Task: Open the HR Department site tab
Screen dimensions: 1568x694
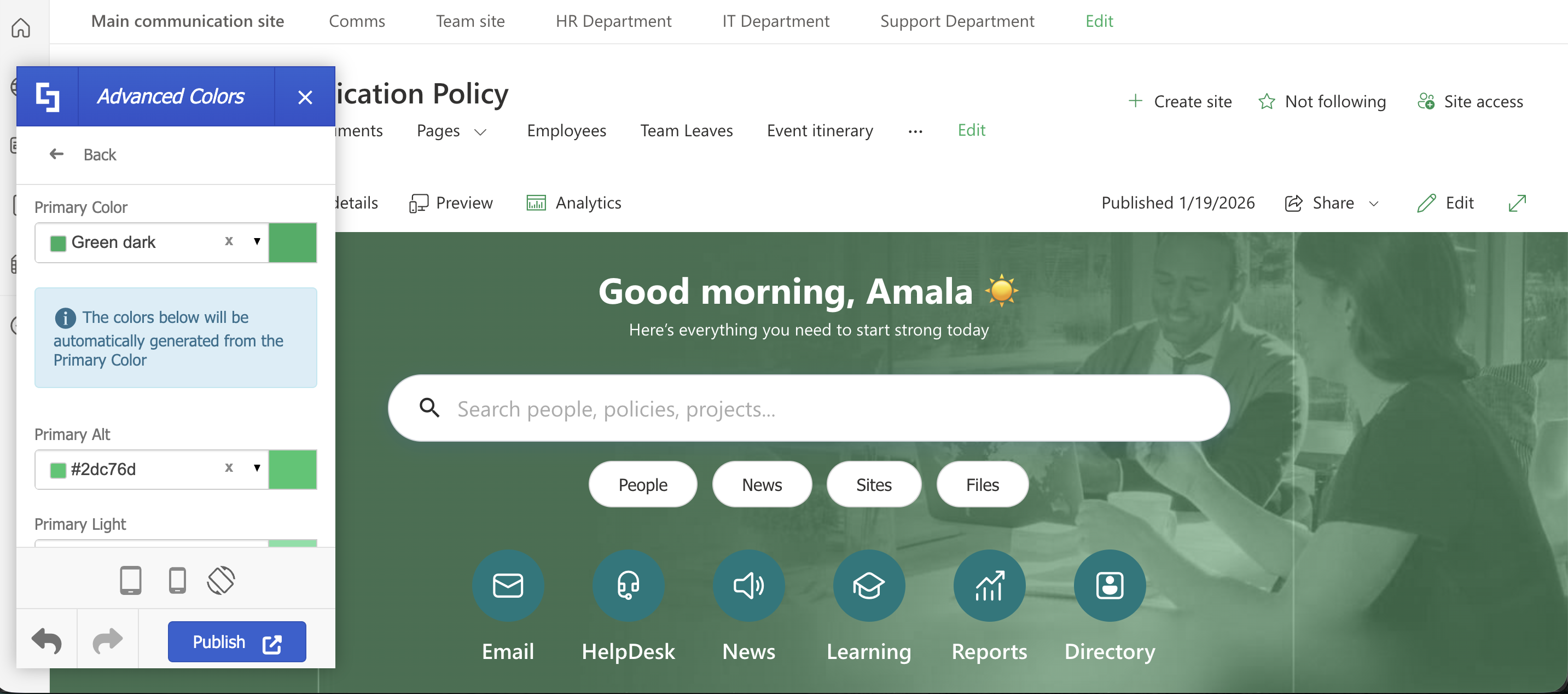Action: pyautogui.click(x=613, y=21)
